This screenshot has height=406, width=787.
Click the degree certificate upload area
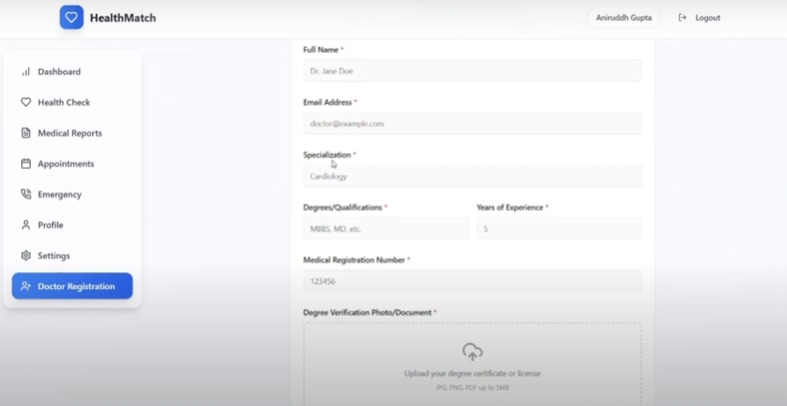[x=472, y=364]
